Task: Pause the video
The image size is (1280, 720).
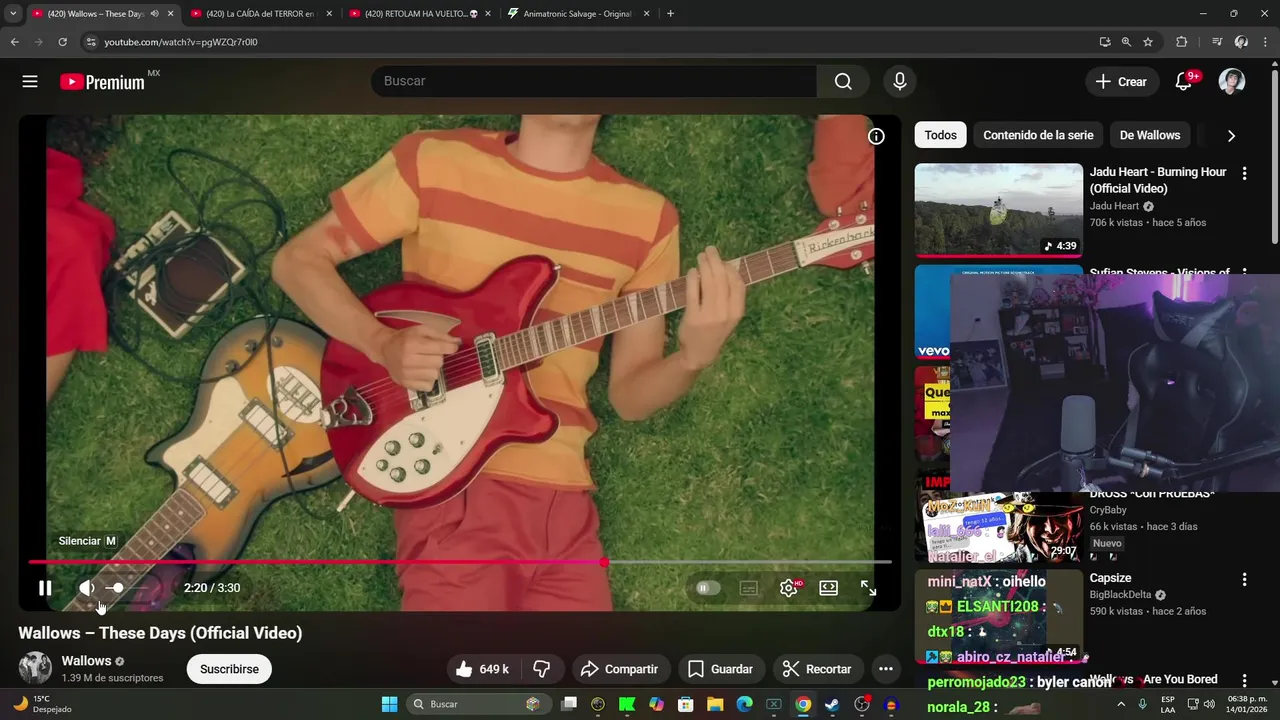Action: click(x=45, y=588)
